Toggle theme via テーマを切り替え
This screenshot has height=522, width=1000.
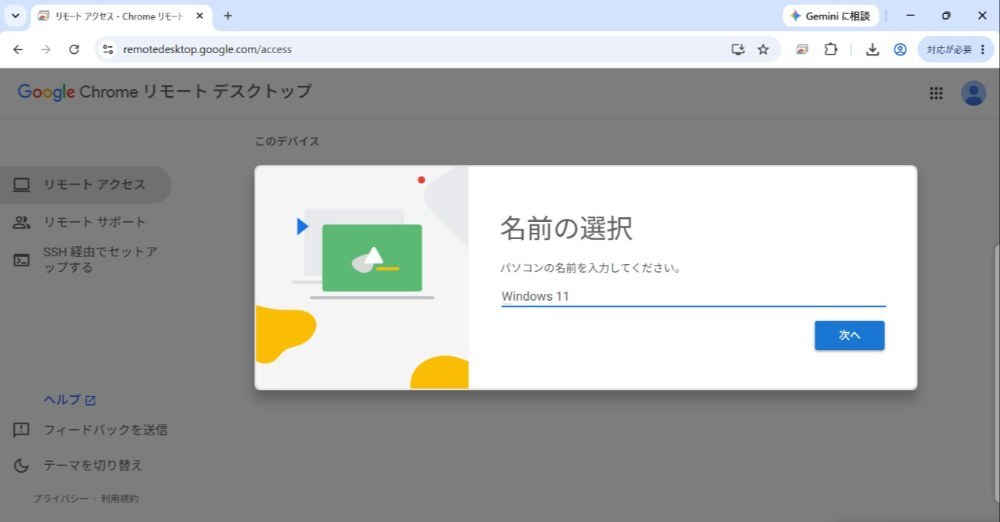click(x=78, y=465)
